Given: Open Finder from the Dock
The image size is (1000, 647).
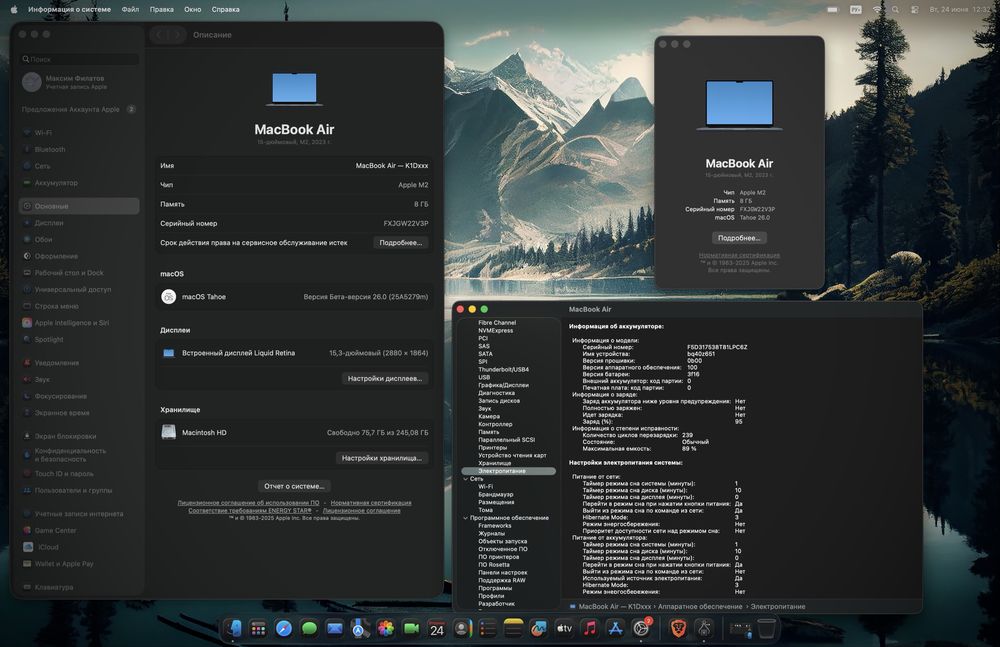Looking at the screenshot, I should (233, 628).
